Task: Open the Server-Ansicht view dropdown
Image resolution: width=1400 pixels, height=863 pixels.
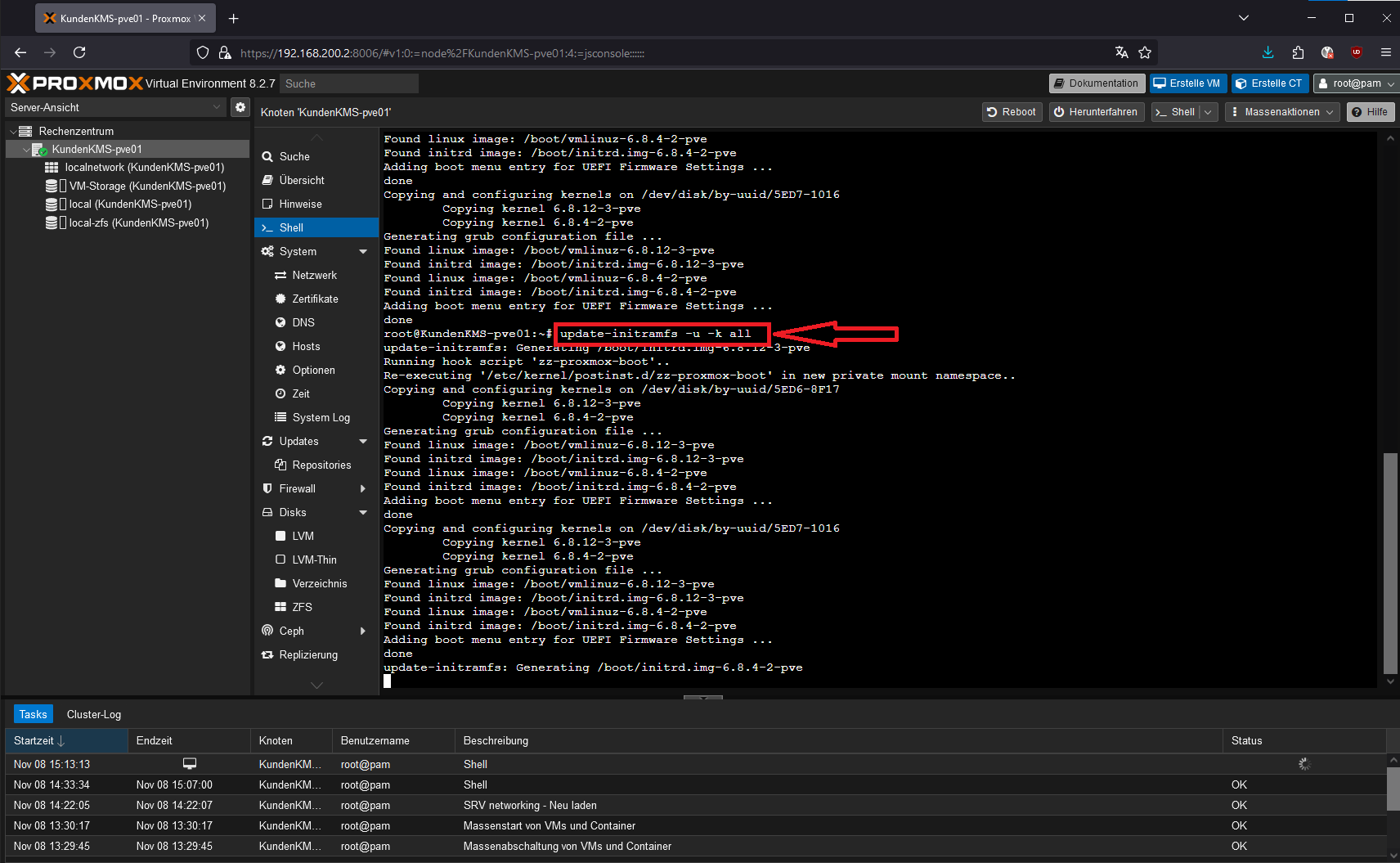Action: click(114, 107)
